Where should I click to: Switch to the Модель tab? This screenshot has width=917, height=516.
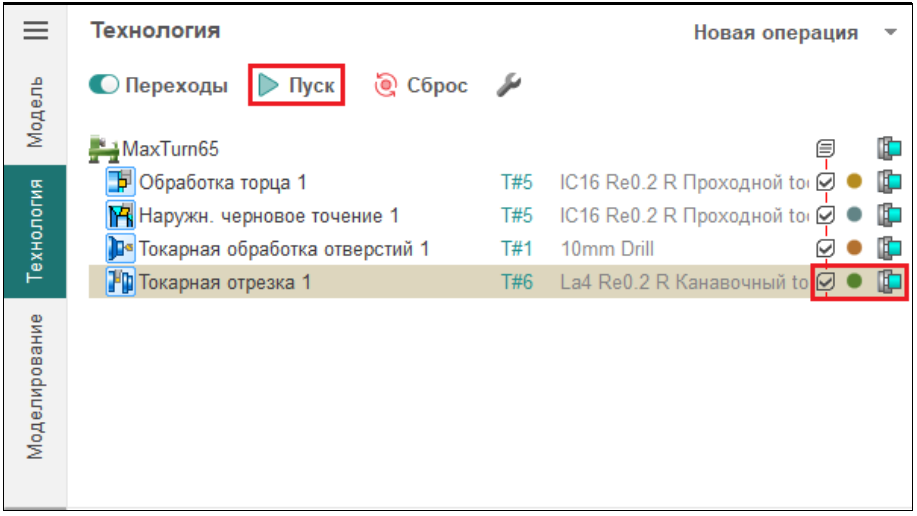tap(35, 111)
